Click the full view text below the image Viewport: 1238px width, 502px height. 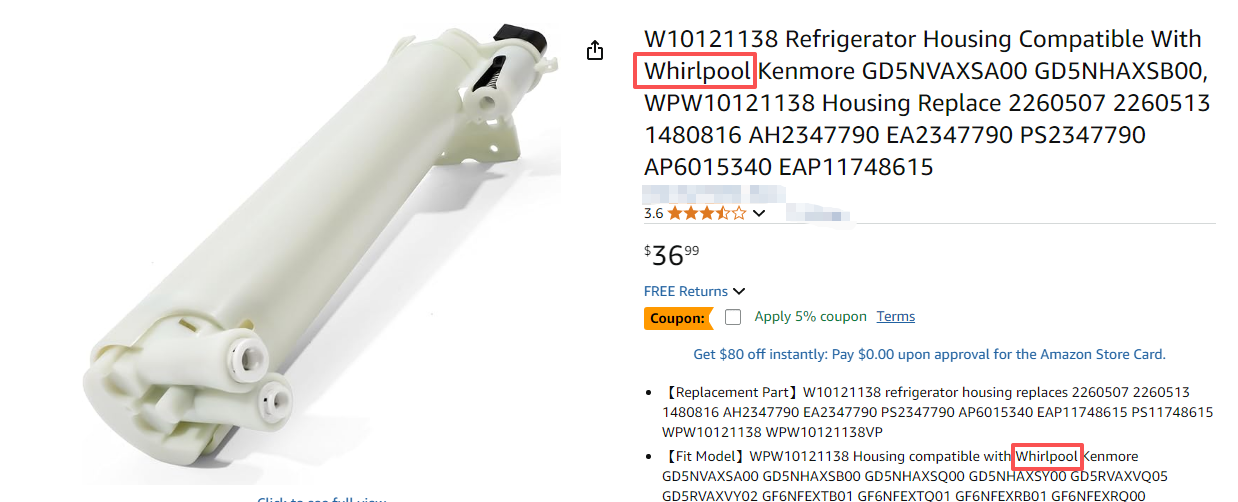coord(321,499)
